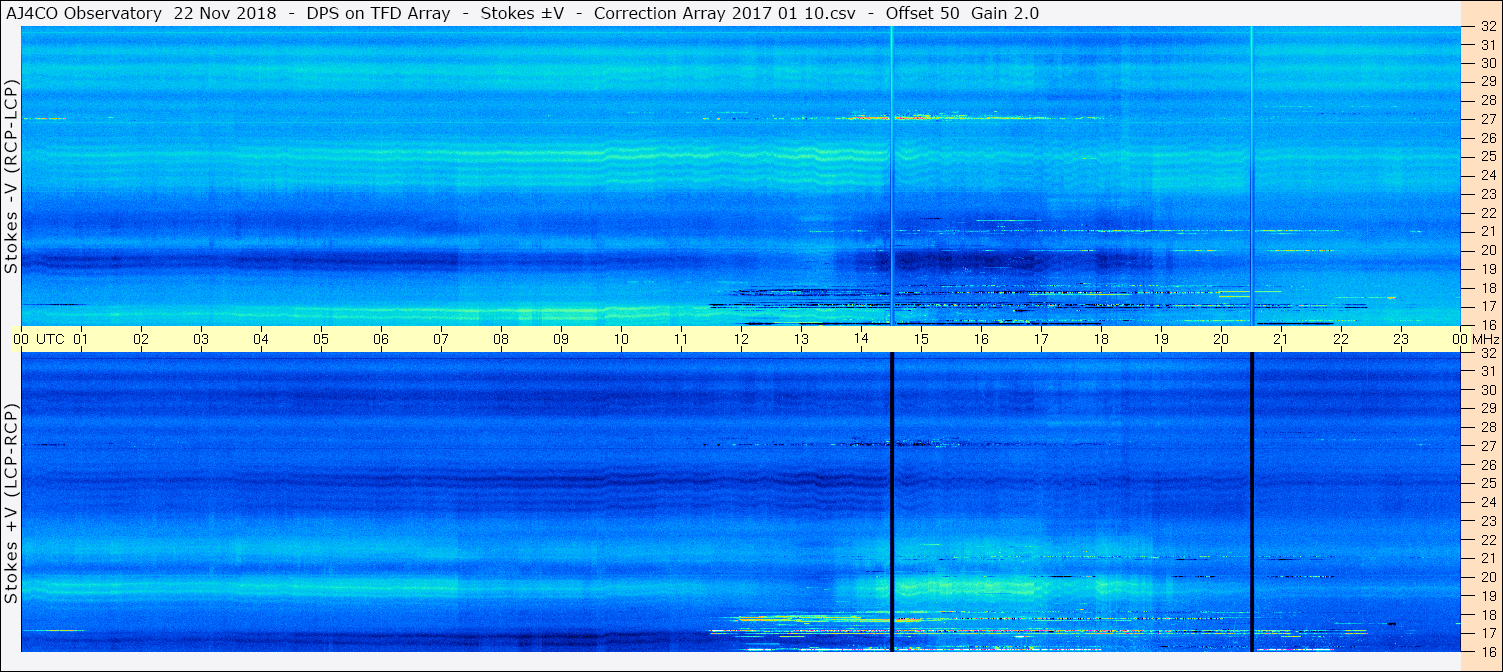Select the 27 MHz label on the Stokes -V scale

pyautogui.click(x=1487, y=119)
